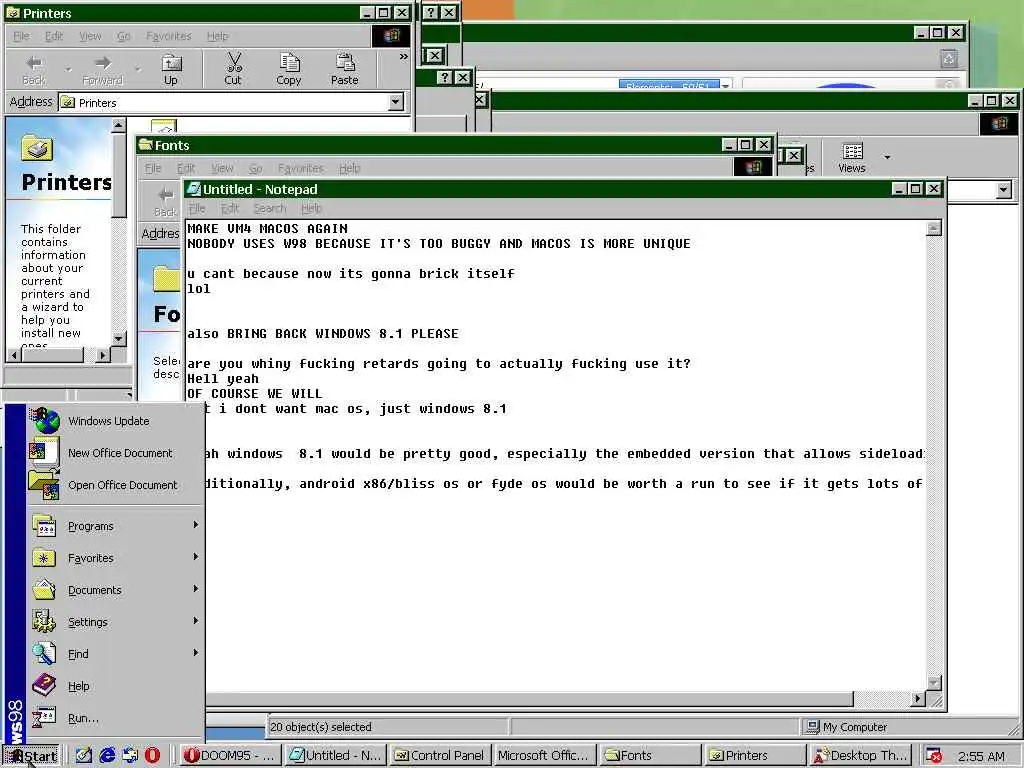Screen dimensions: 1024x768
Task: Switch to Control Panel taskbar button
Action: pyautogui.click(x=440, y=756)
